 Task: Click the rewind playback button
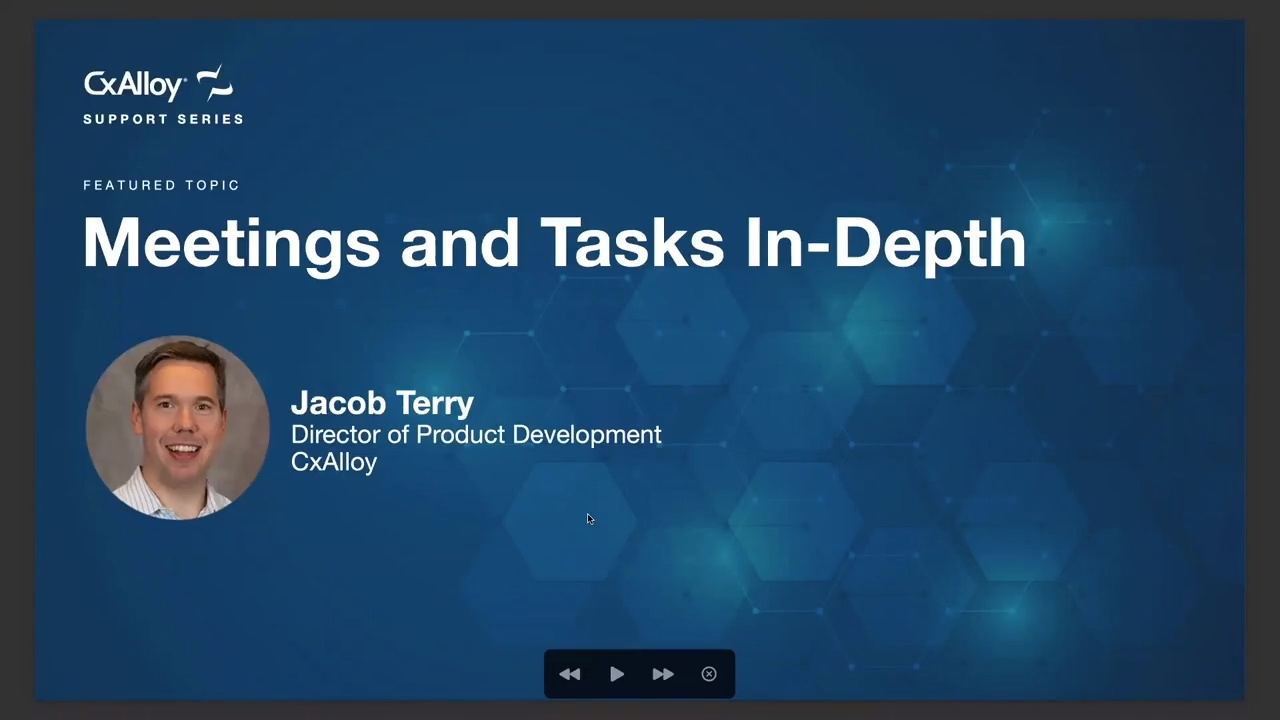570,674
